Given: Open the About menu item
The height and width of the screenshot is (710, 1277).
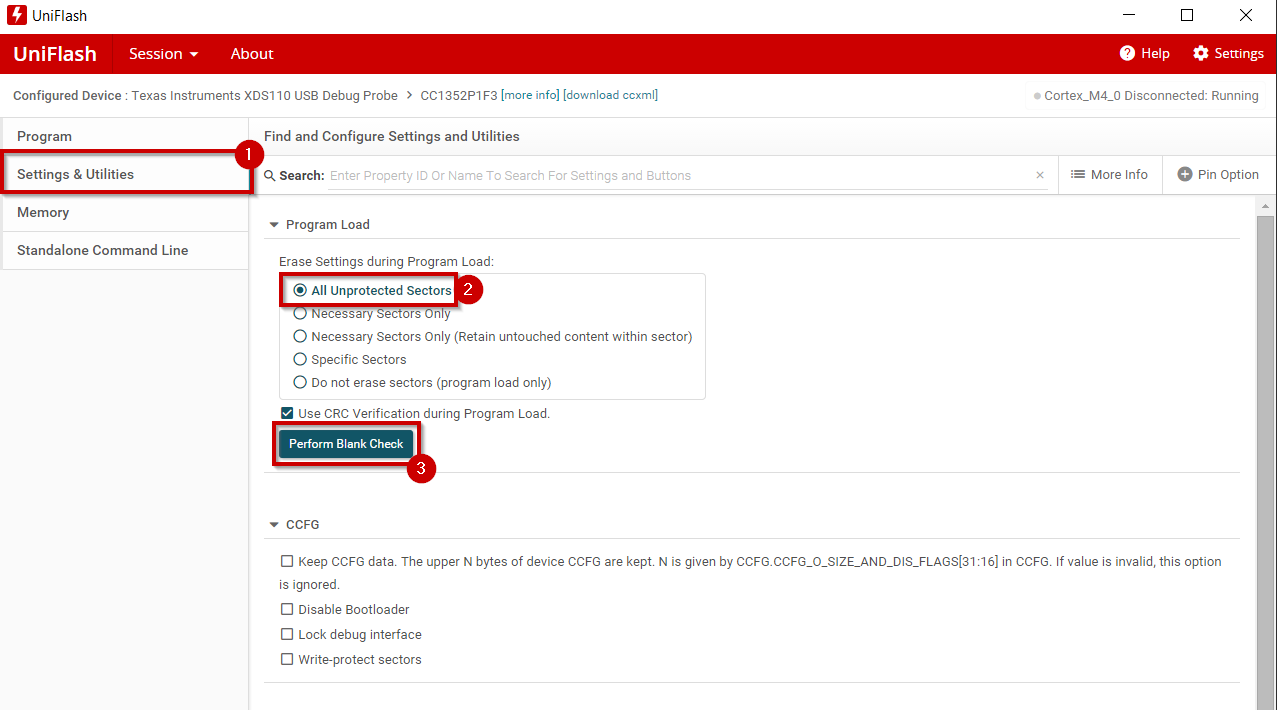Looking at the screenshot, I should click(252, 54).
